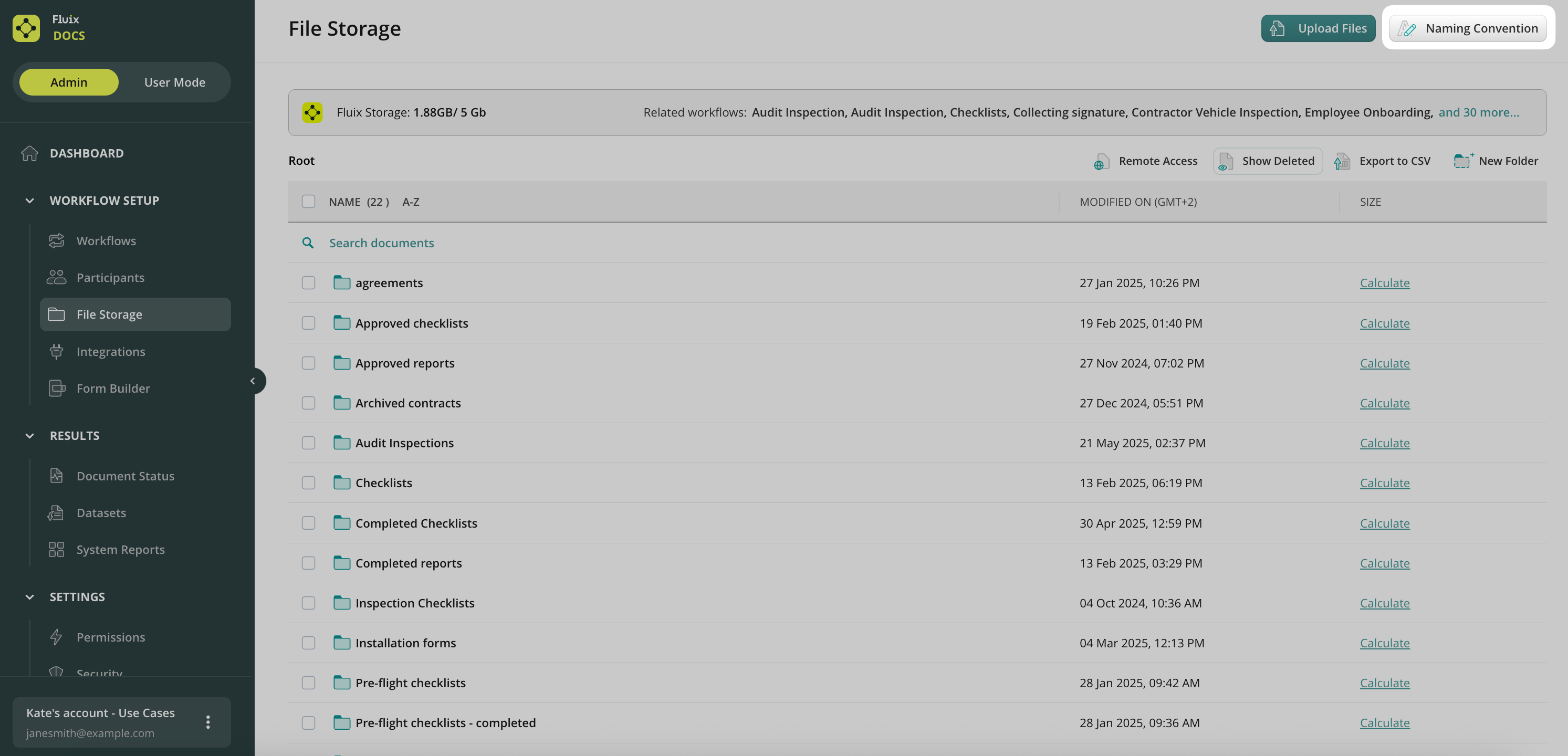Go to Document Status page
The image size is (1568, 756).
[126, 476]
